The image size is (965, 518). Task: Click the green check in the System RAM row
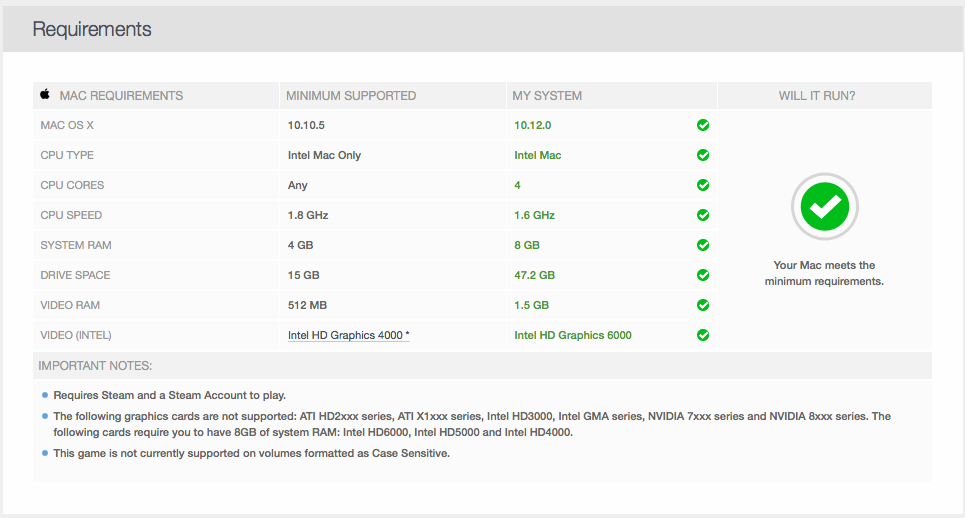tap(703, 245)
